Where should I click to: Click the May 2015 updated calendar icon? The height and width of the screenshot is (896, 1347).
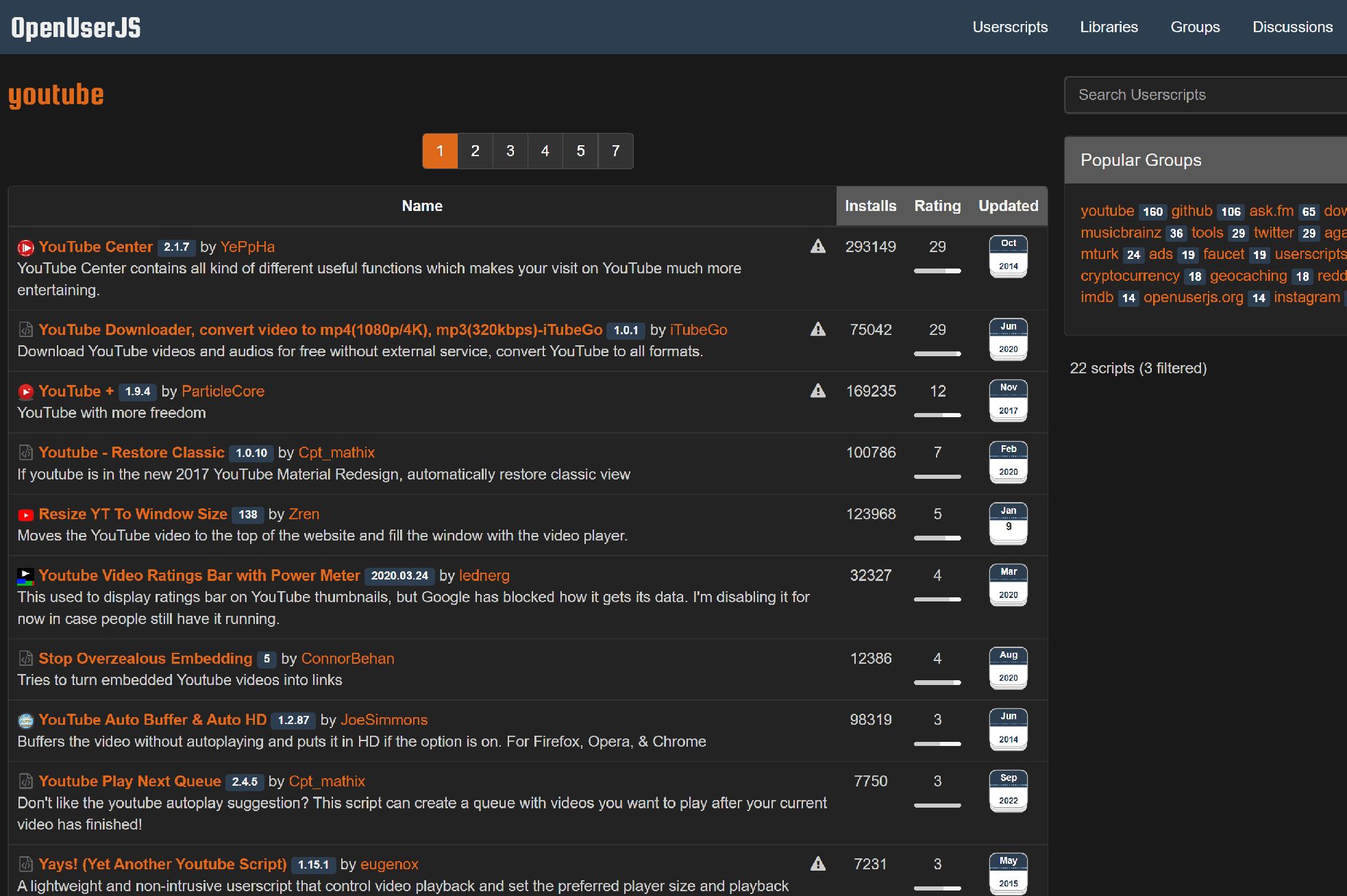(1008, 873)
